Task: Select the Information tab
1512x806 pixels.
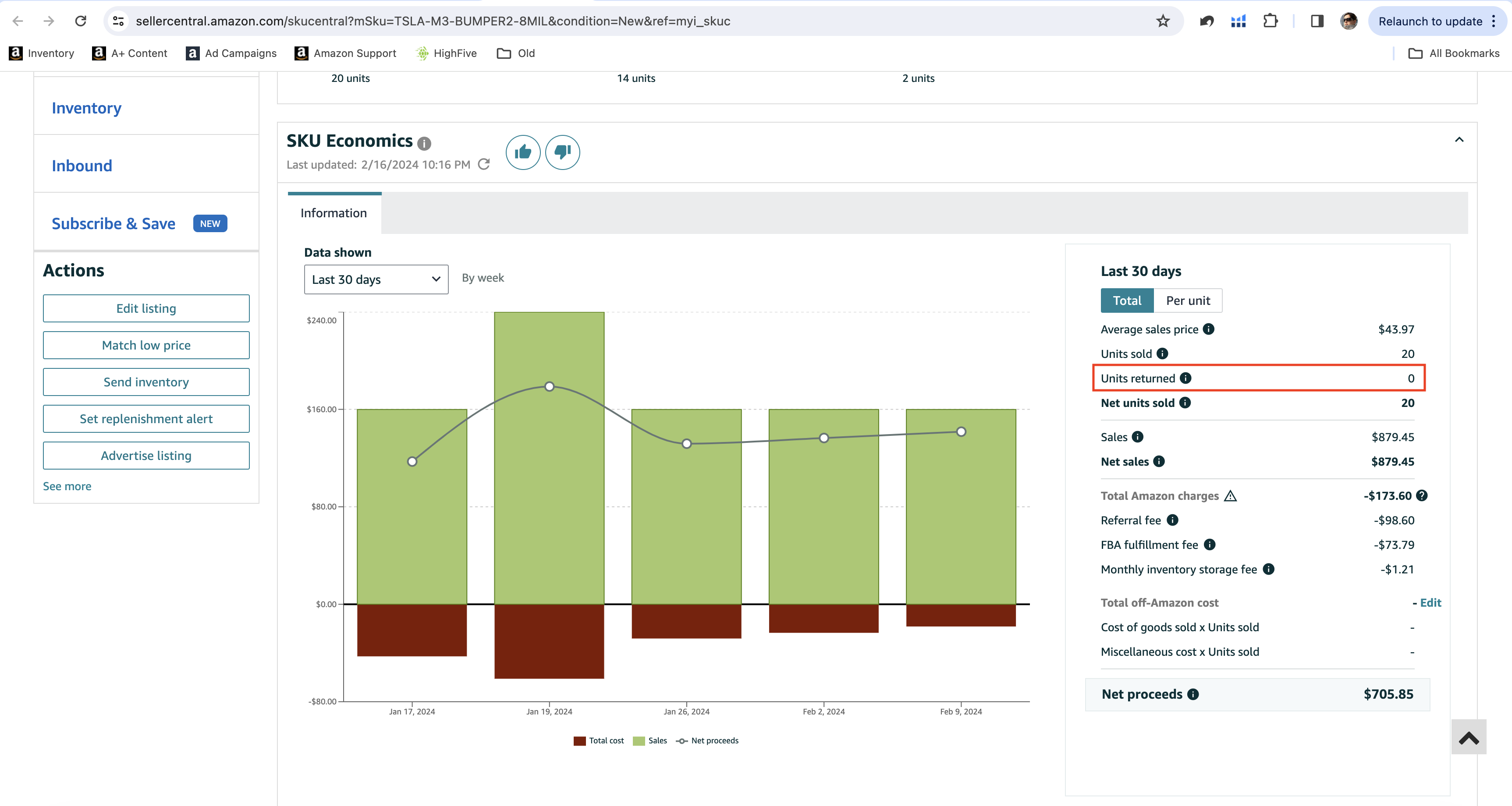Action: pos(334,213)
